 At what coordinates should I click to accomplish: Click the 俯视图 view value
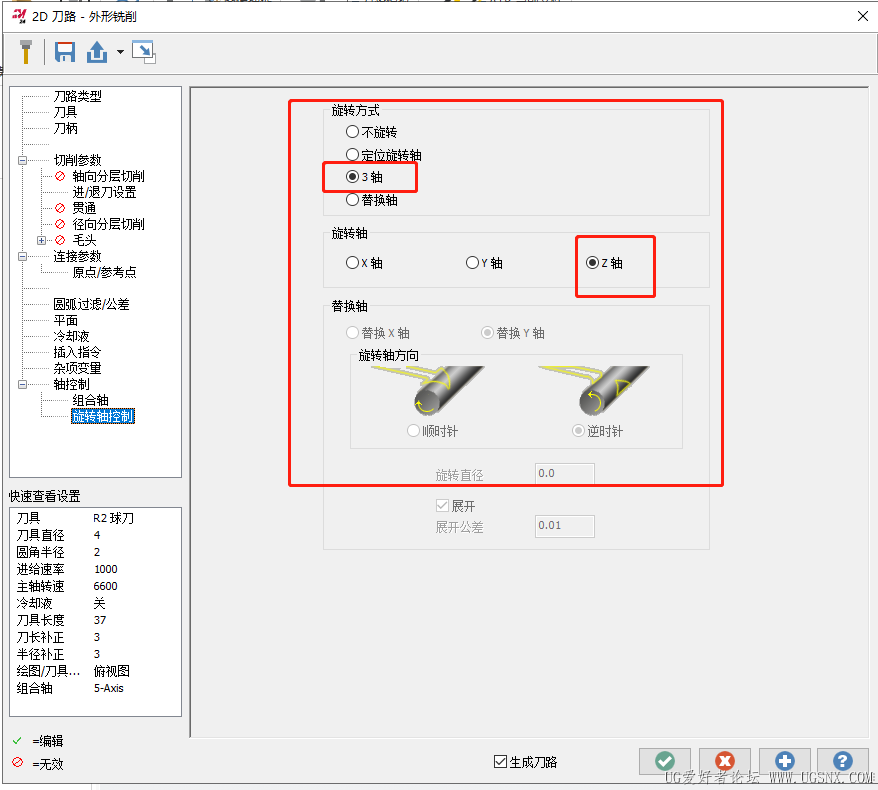point(111,671)
